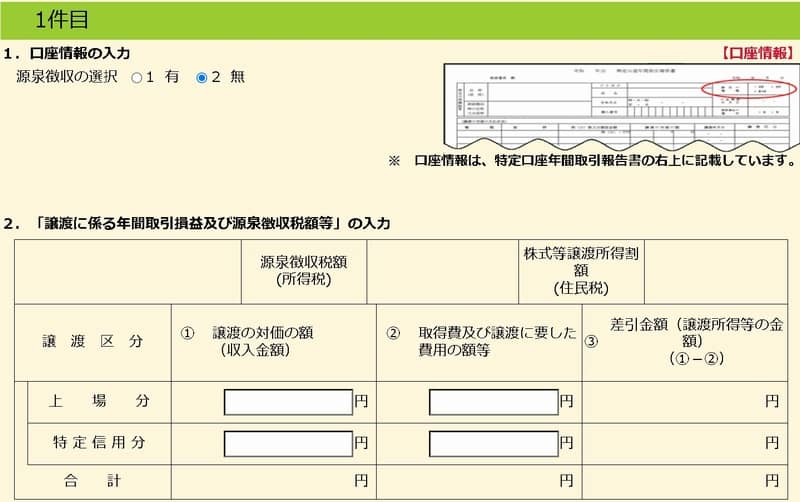This screenshot has height=502, width=800.
Task: Click the ① 譲渡の対価の額 column header
Action: (x=274, y=342)
